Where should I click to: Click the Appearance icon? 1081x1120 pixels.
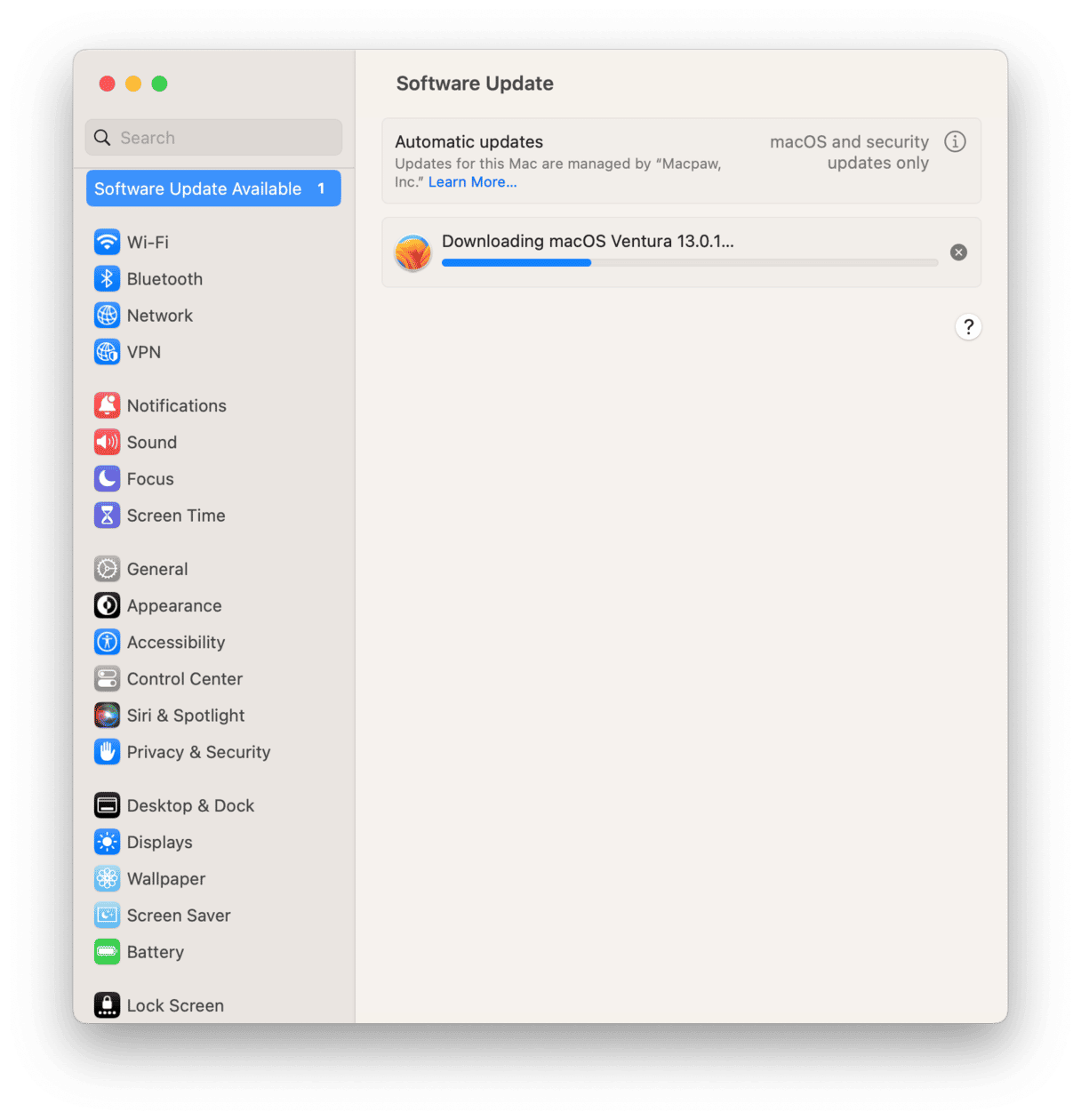pyautogui.click(x=107, y=605)
